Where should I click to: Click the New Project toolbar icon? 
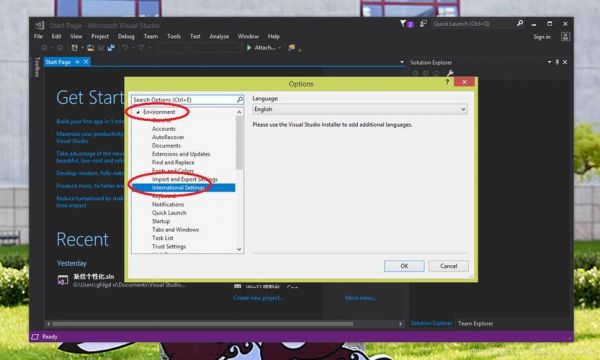click(75, 48)
